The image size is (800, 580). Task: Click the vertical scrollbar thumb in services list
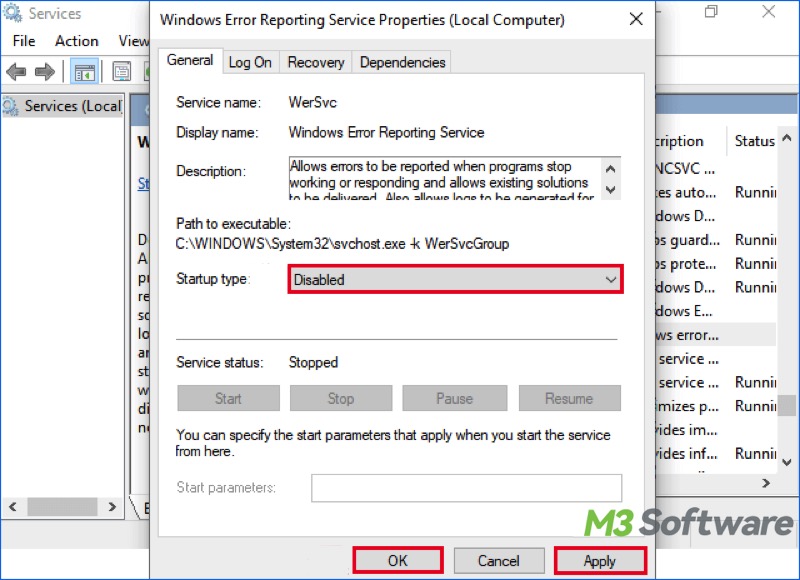click(x=787, y=406)
